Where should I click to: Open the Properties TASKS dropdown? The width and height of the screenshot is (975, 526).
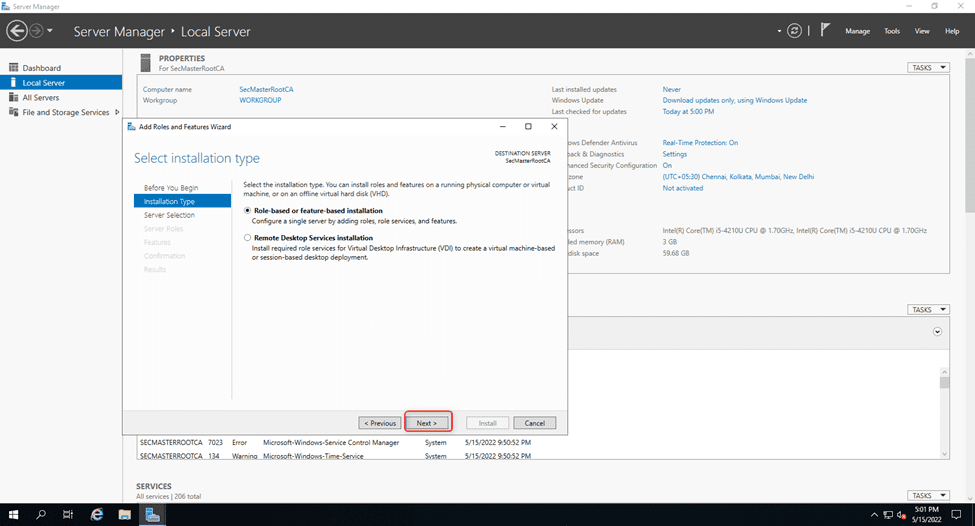pos(928,68)
